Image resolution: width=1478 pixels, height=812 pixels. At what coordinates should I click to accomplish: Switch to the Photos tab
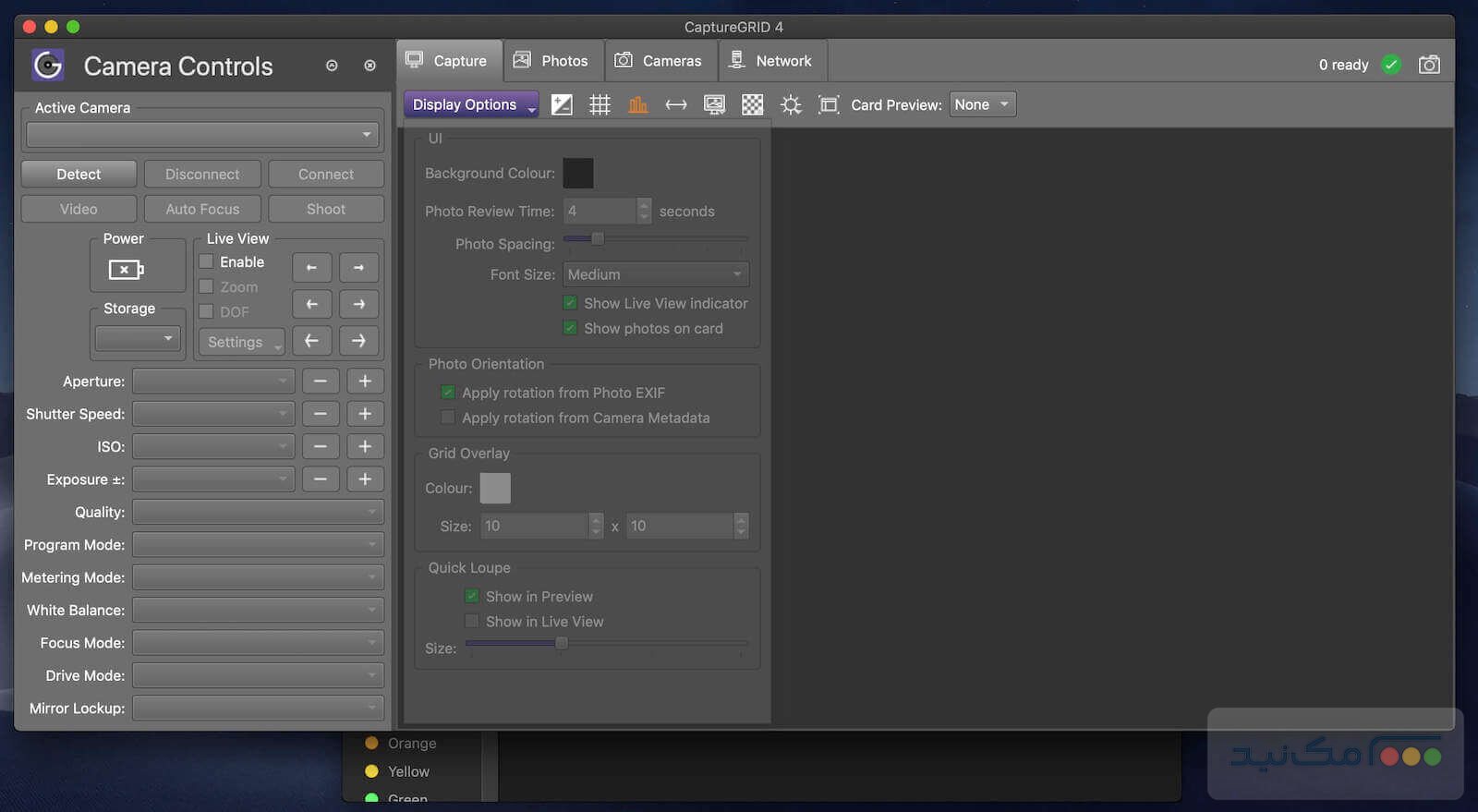point(552,61)
